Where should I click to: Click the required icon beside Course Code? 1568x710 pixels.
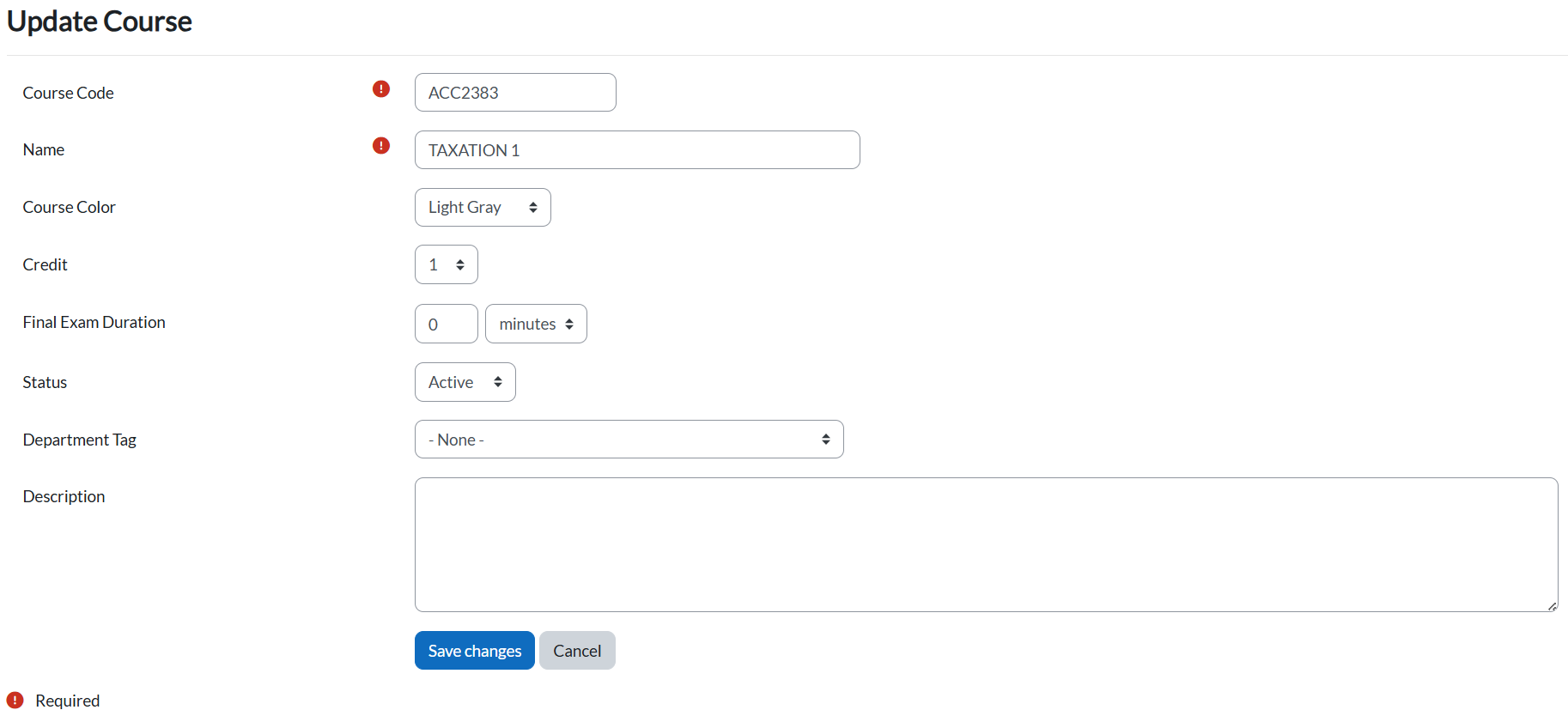tap(381, 89)
